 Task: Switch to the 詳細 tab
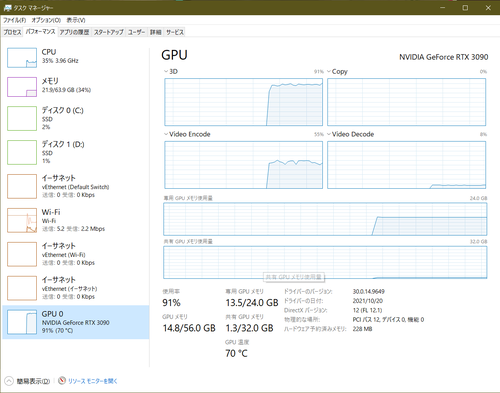[x=155, y=32]
